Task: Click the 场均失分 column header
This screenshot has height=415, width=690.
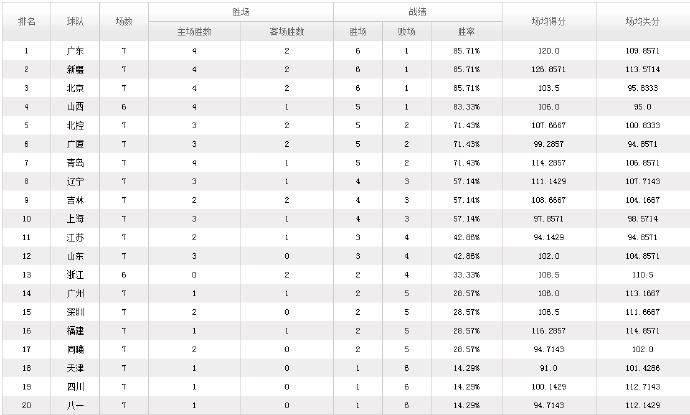Action: [x=643, y=22]
